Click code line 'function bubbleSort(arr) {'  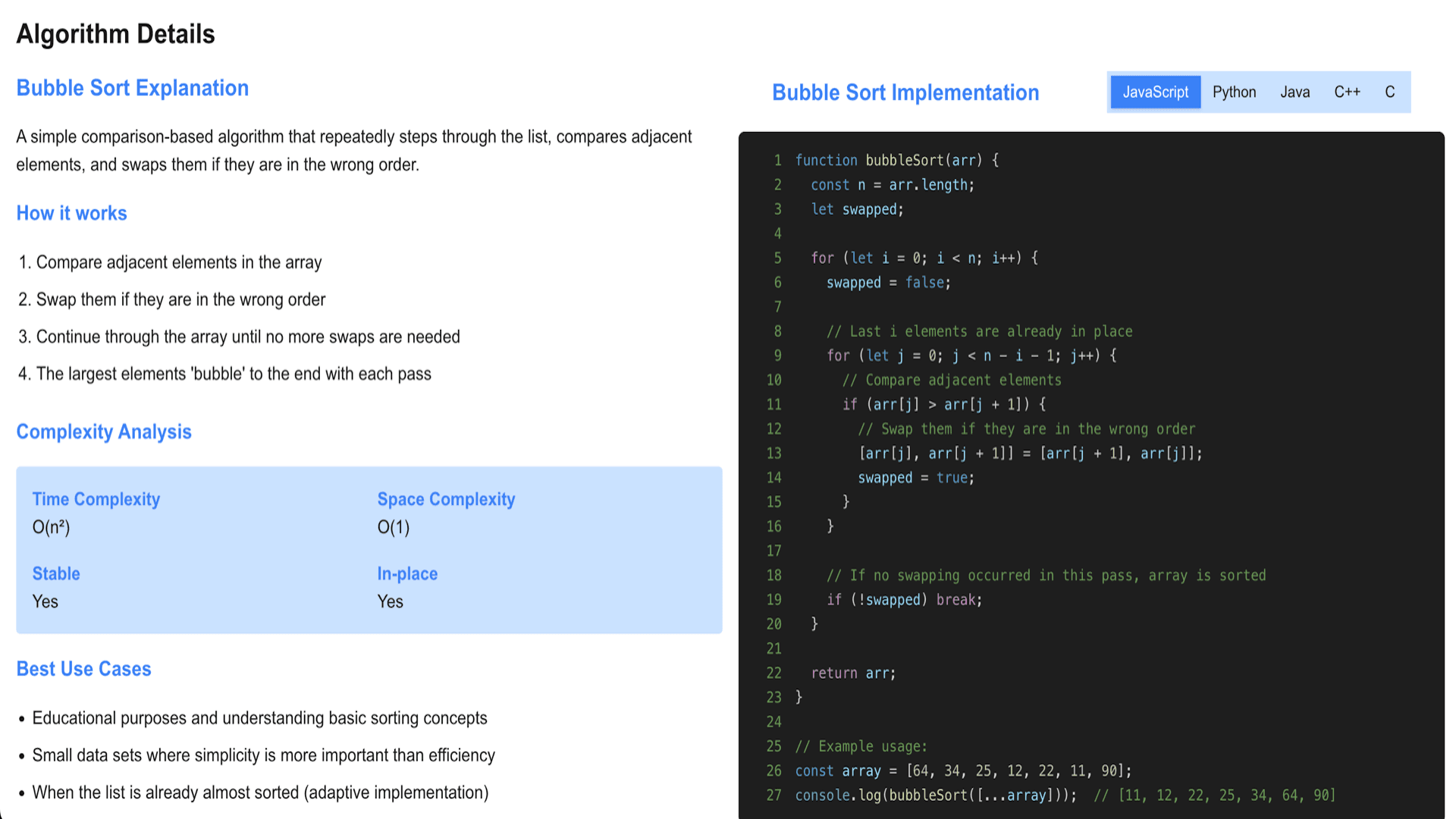[x=897, y=160]
